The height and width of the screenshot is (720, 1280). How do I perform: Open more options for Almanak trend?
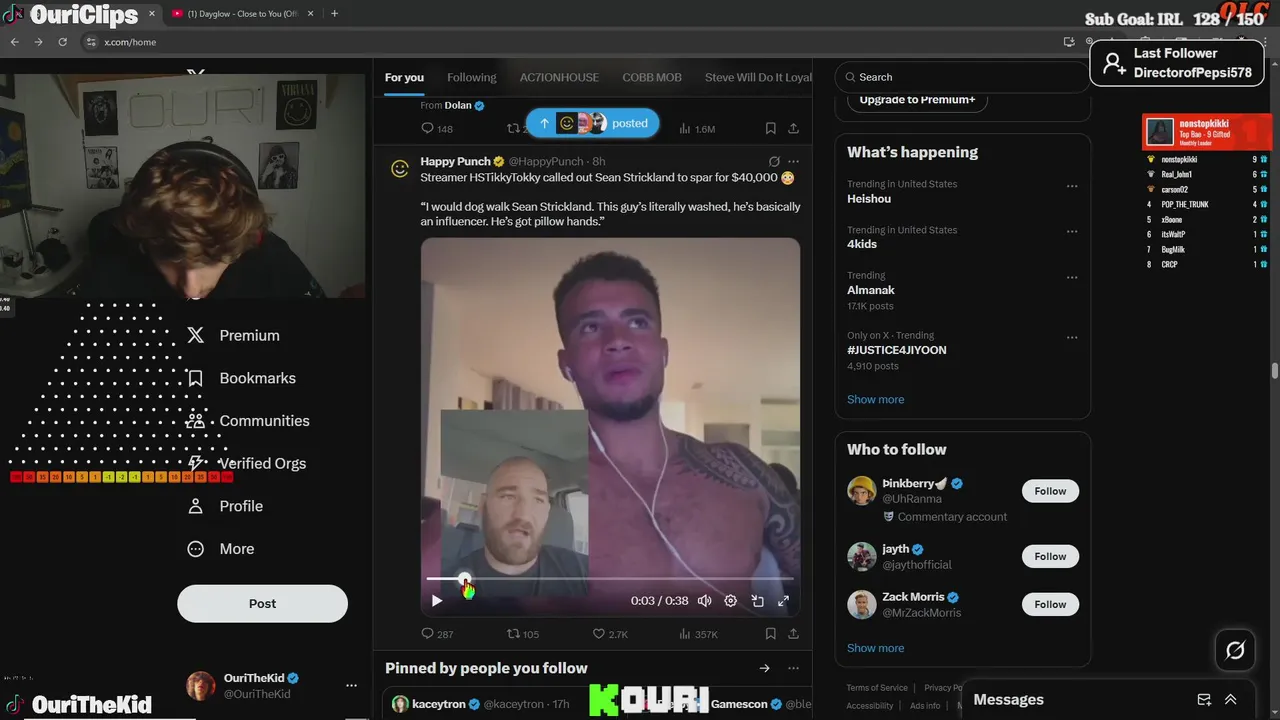point(1072,277)
